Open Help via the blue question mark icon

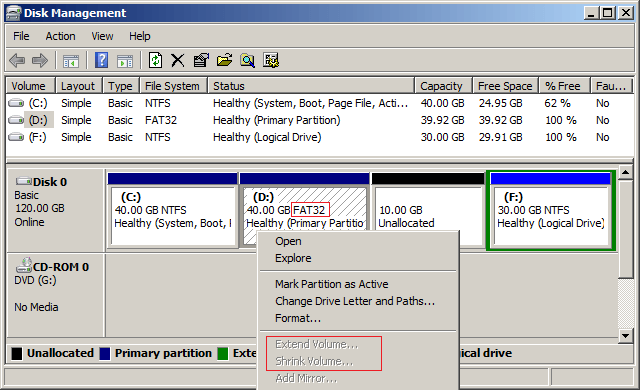[101, 60]
